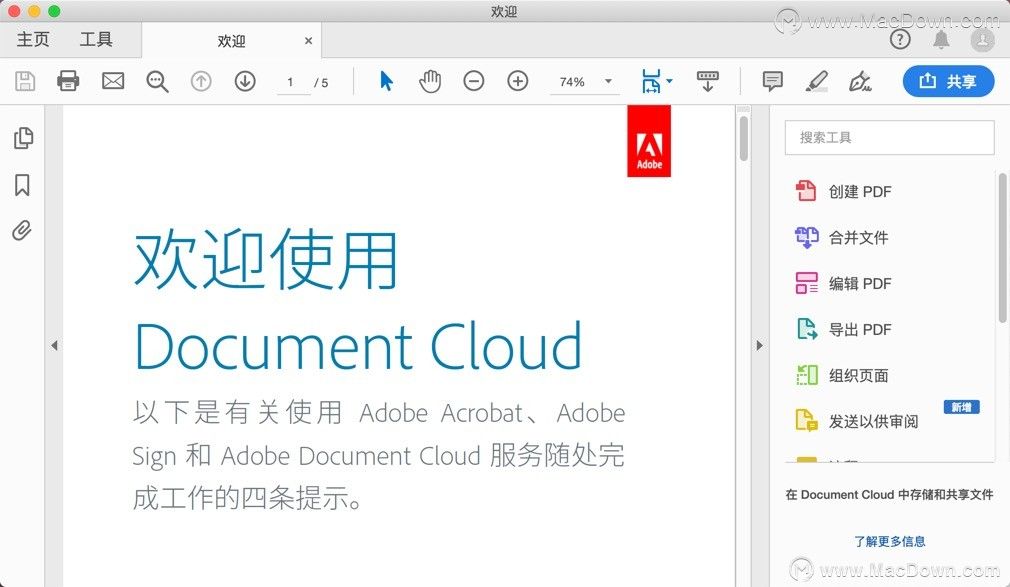Close the 欢迎 document tab
The image size is (1010, 587).
[309, 41]
